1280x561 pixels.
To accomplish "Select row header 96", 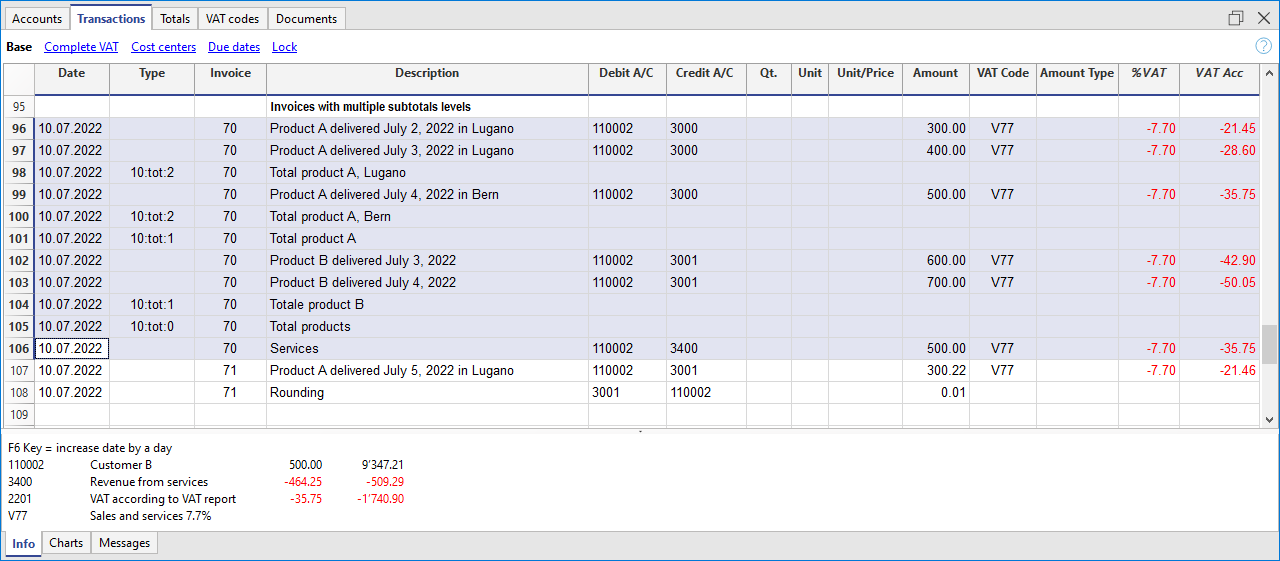I will [x=19, y=129].
